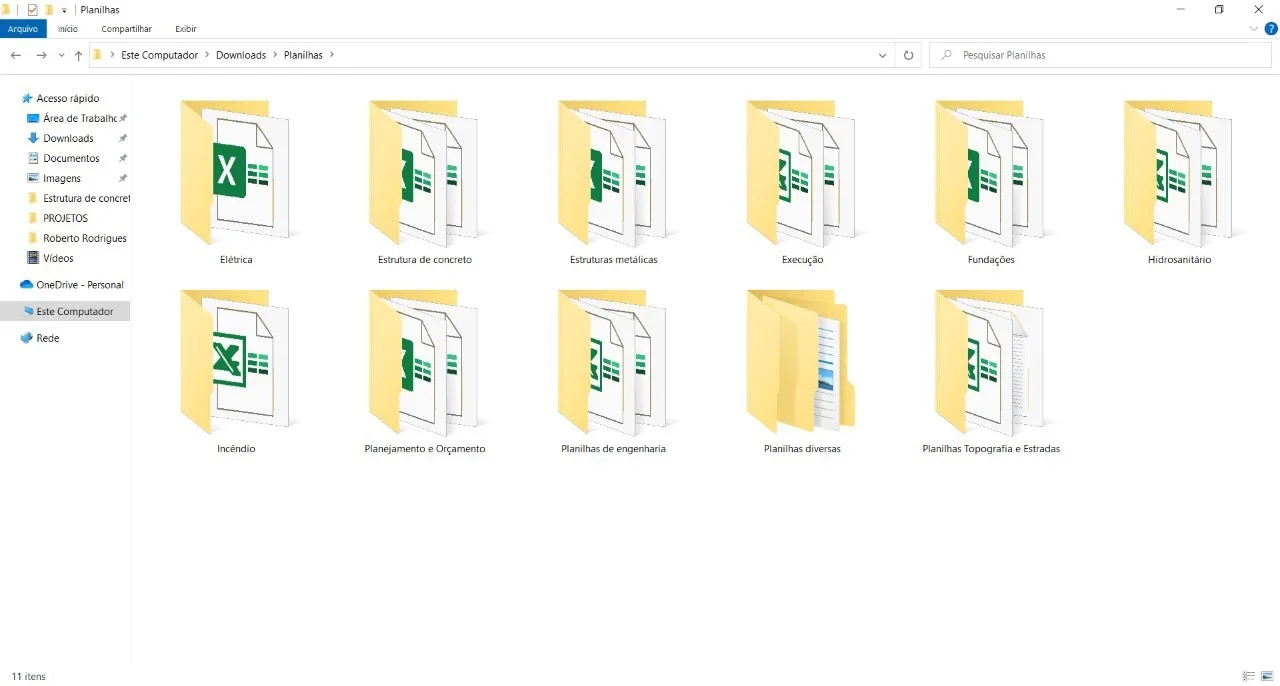Go back with the Back arrow
Screen dimensions: 1280x686
(x=16, y=55)
